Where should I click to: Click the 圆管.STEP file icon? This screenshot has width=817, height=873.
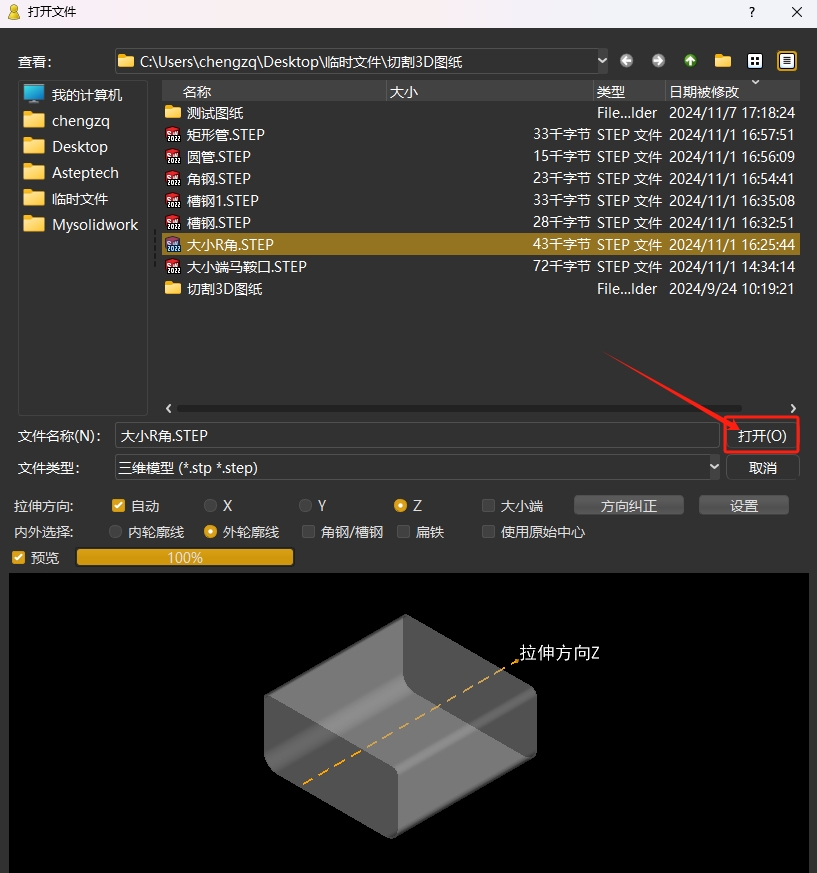(x=173, y=156)
